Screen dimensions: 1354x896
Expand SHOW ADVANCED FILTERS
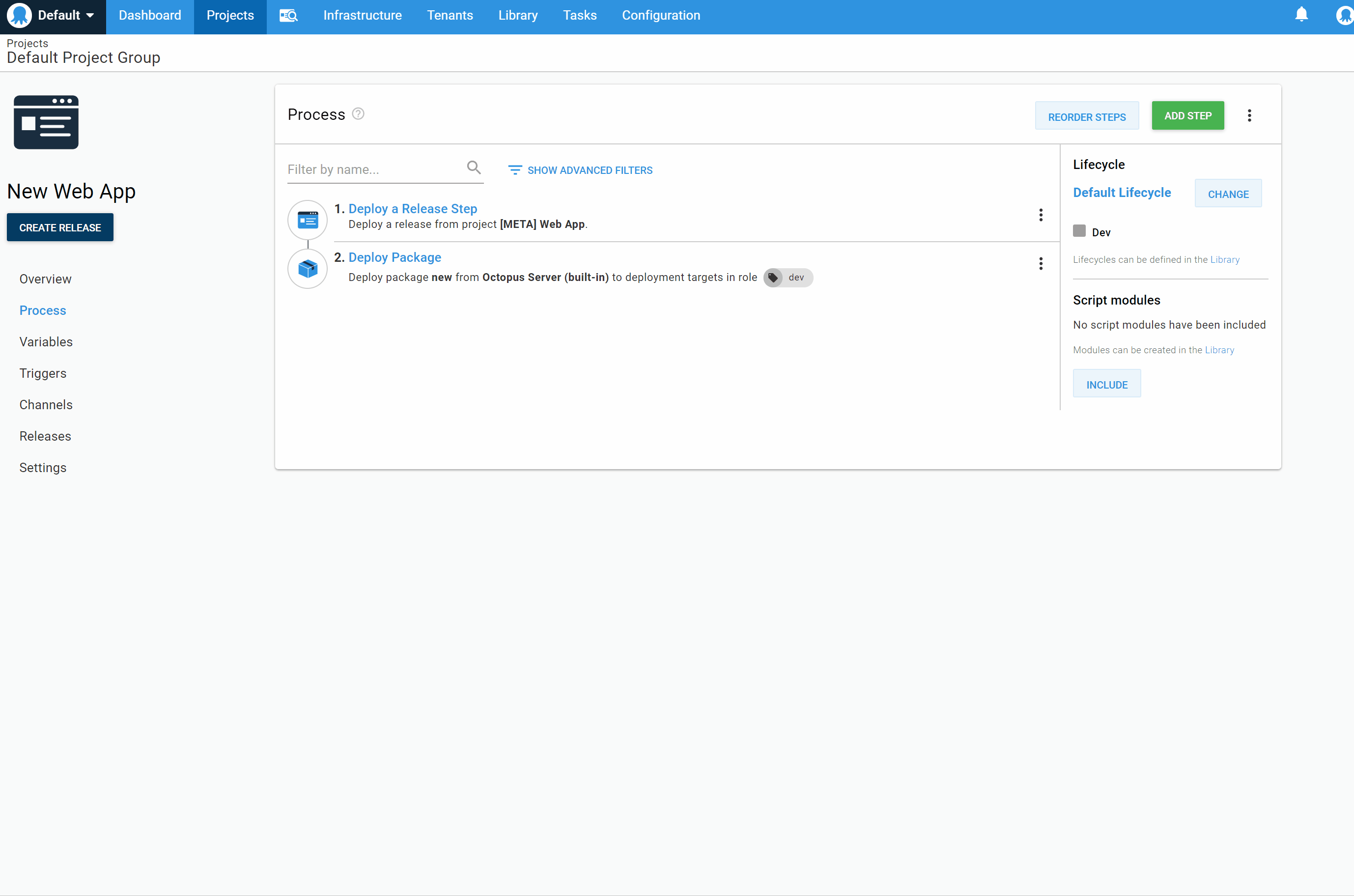click(580, 169)
